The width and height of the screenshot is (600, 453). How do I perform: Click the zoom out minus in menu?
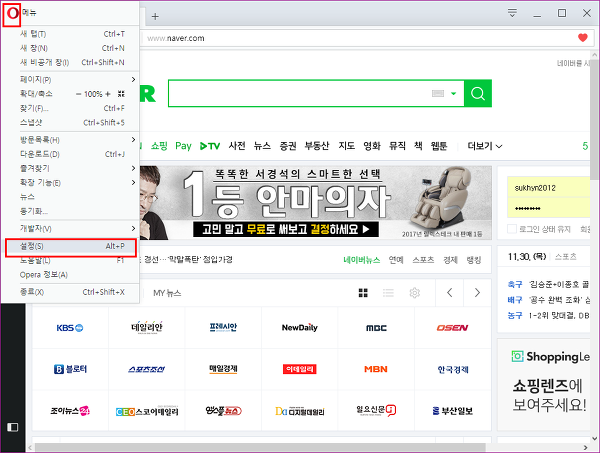(x=78, y=94)
